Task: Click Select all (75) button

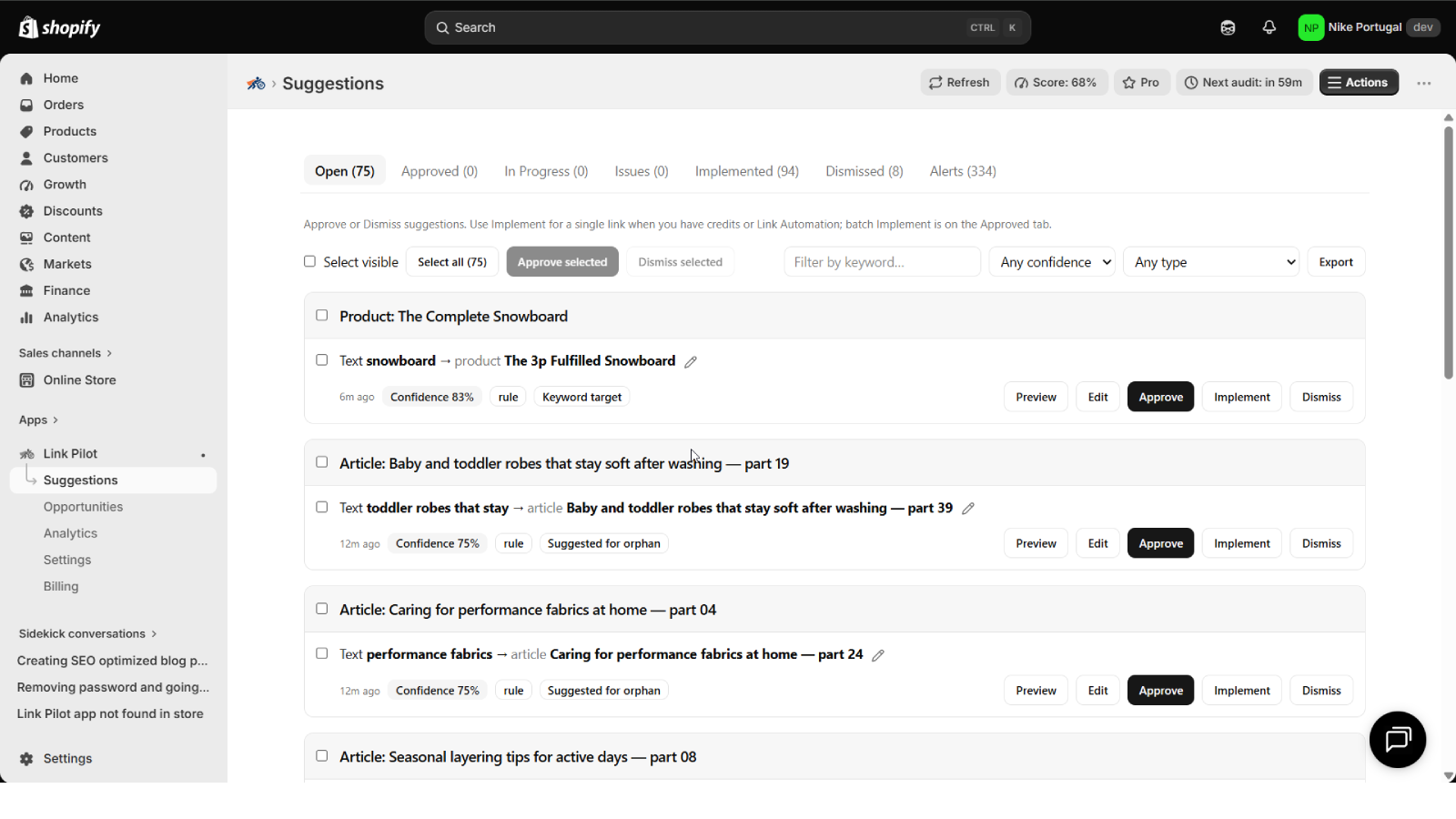Action: (x=452, y=262)
